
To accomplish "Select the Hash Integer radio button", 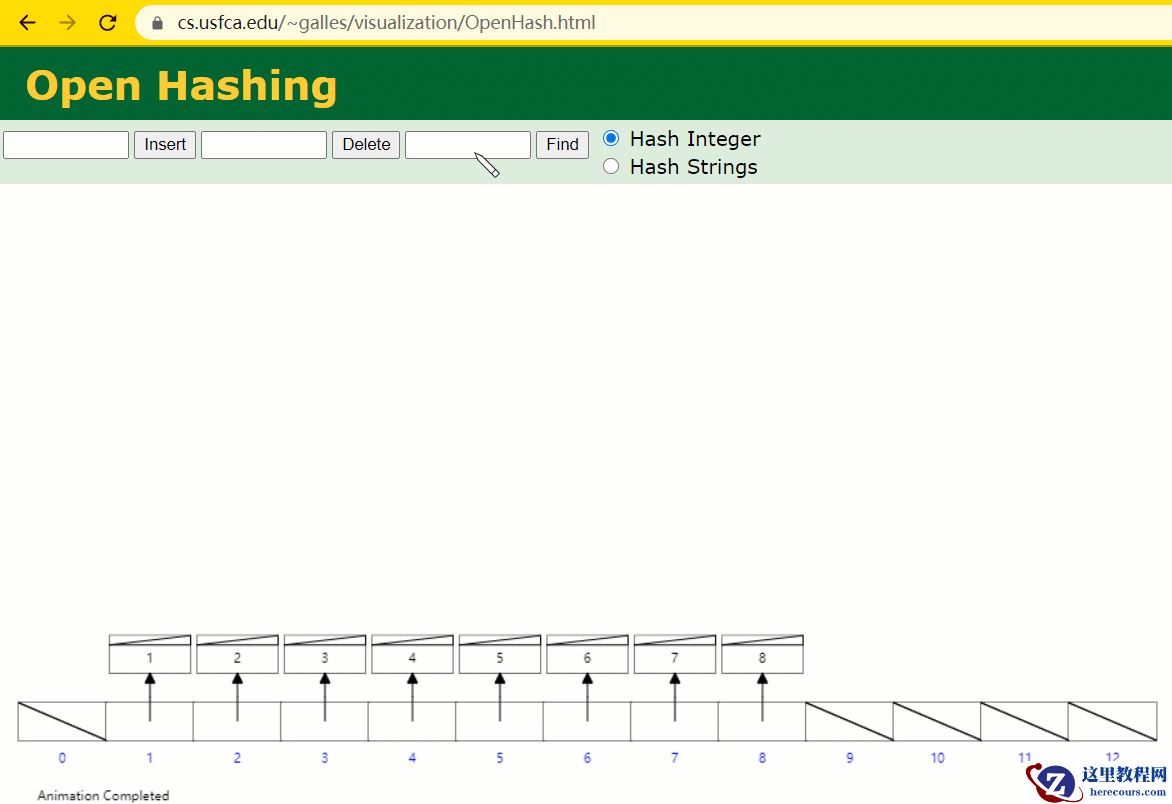I will [x=611, y=138].
